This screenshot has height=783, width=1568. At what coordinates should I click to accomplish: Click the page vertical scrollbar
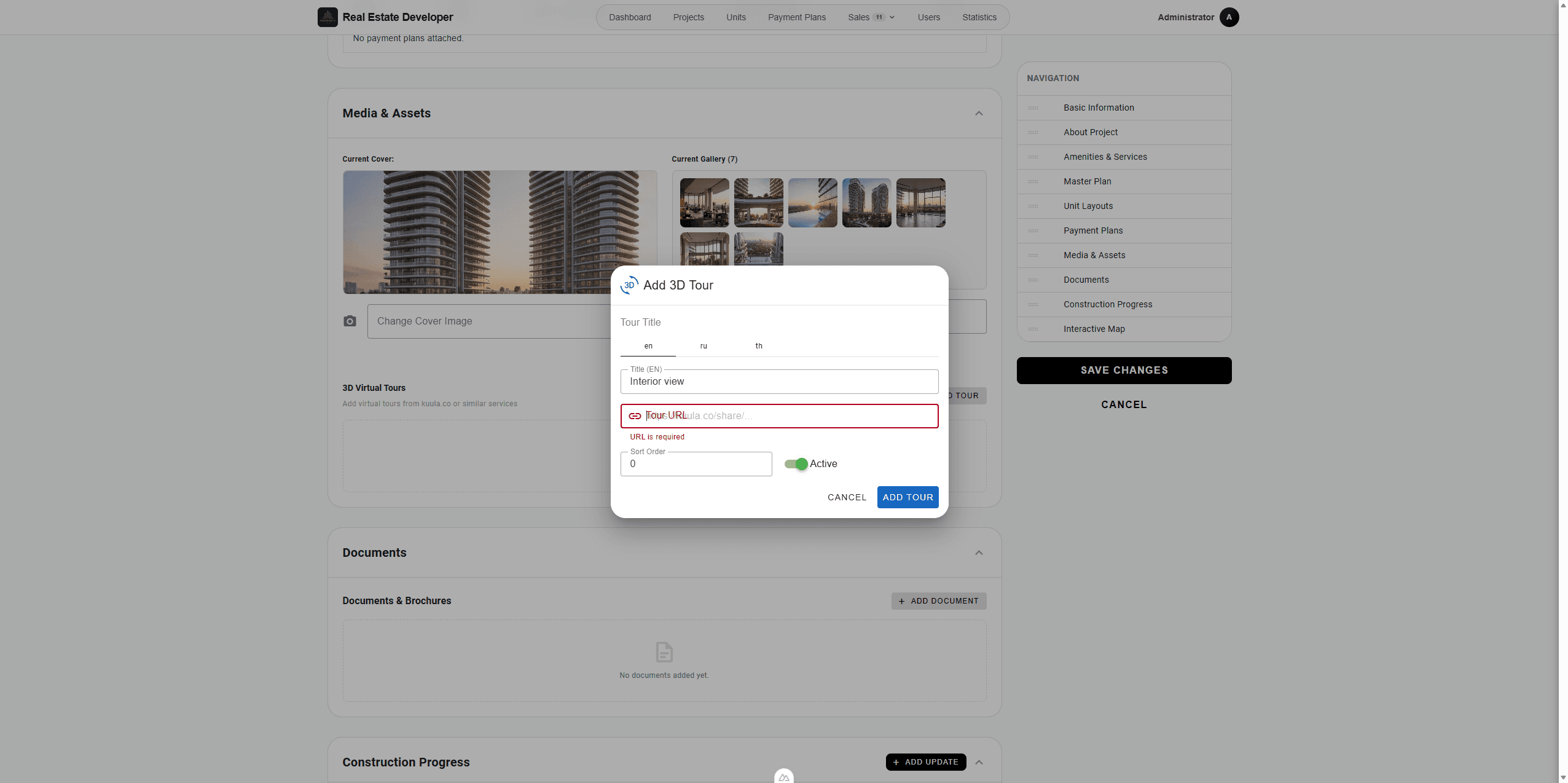pyautogui.click(x=1563, y=391)
